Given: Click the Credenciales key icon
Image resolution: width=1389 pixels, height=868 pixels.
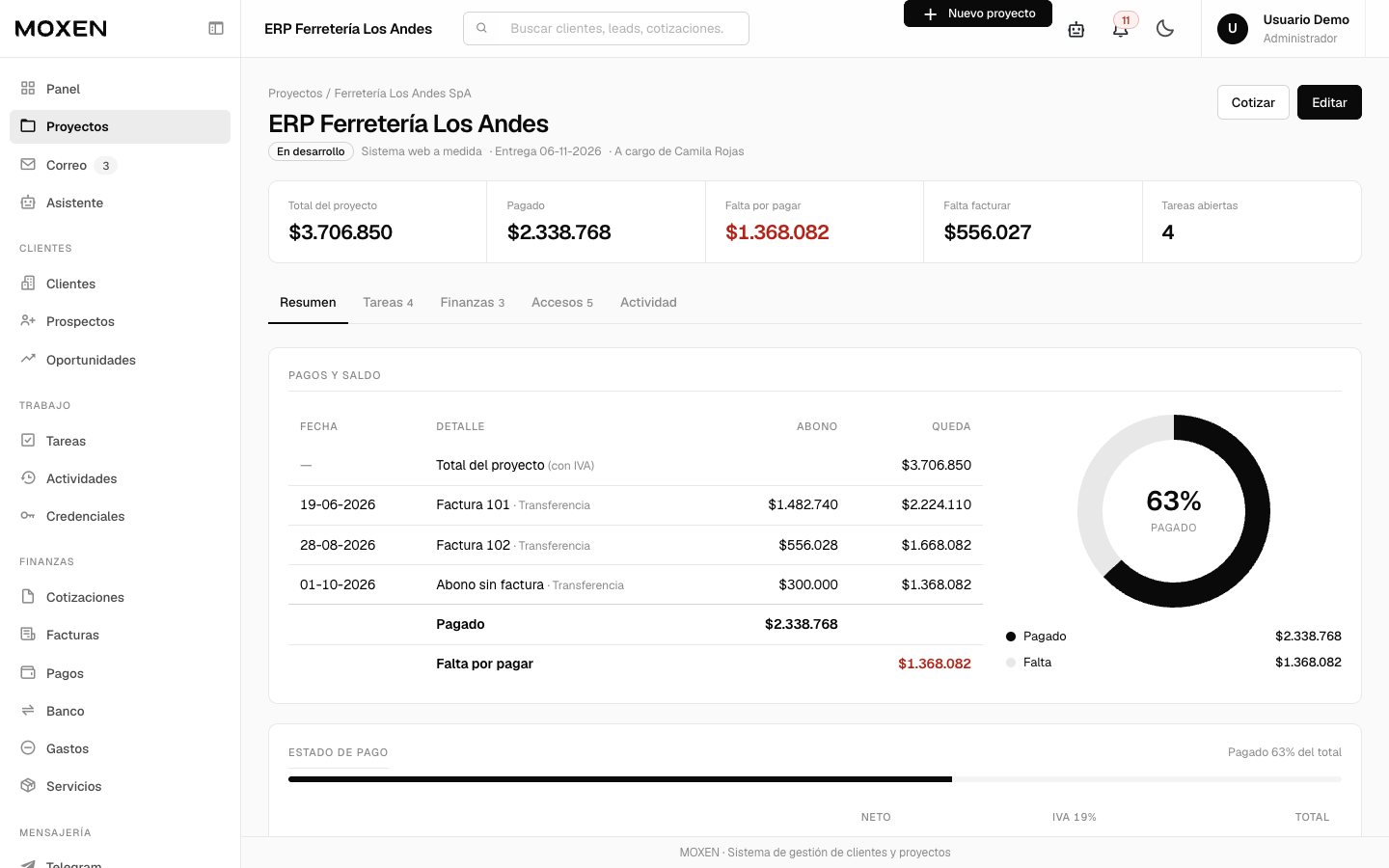Looking at the screenshot, I should [28, 516].
